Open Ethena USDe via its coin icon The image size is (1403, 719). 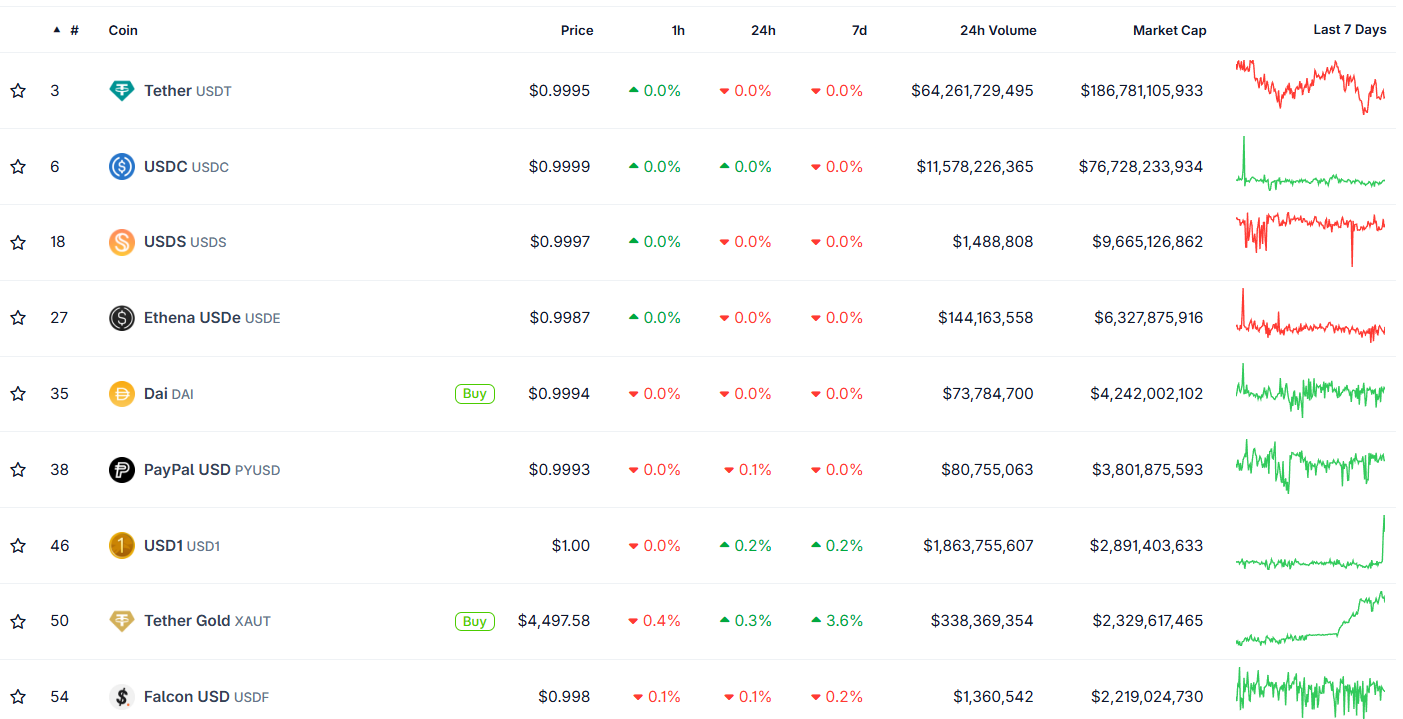121,317
